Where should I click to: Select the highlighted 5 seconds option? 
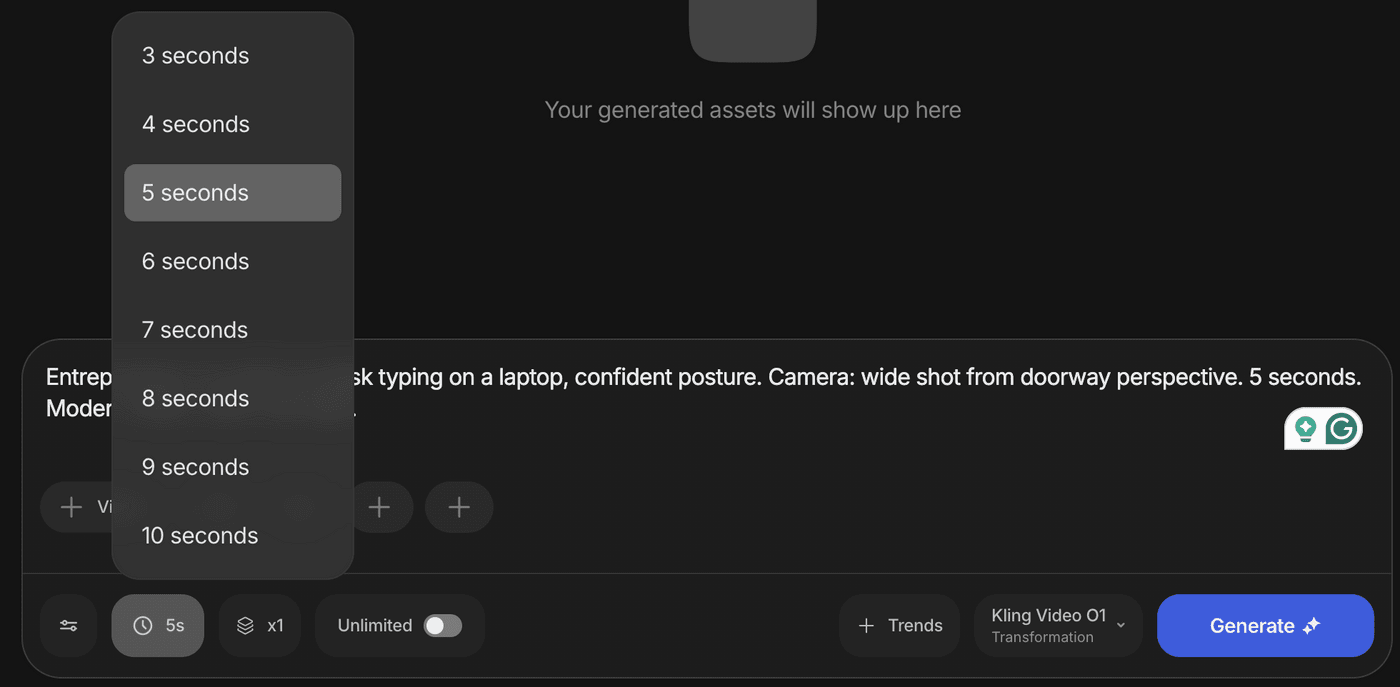point(232,193)
